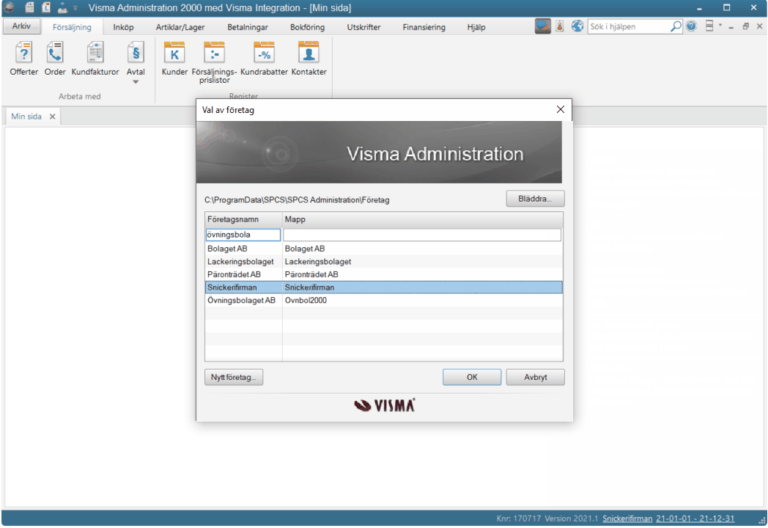The image size is (768, 528).
Task: Click the blue help question-mark icon
Action: pos(691,26)
